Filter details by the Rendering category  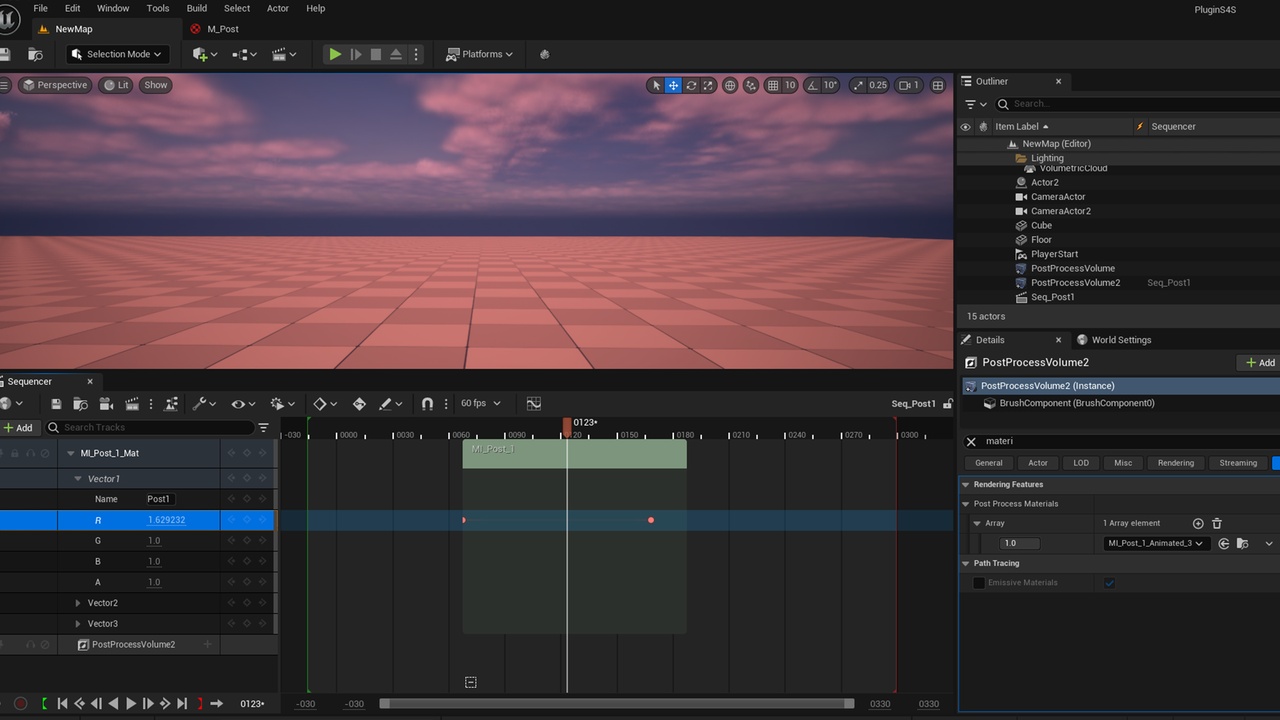tap(1176, 463)
